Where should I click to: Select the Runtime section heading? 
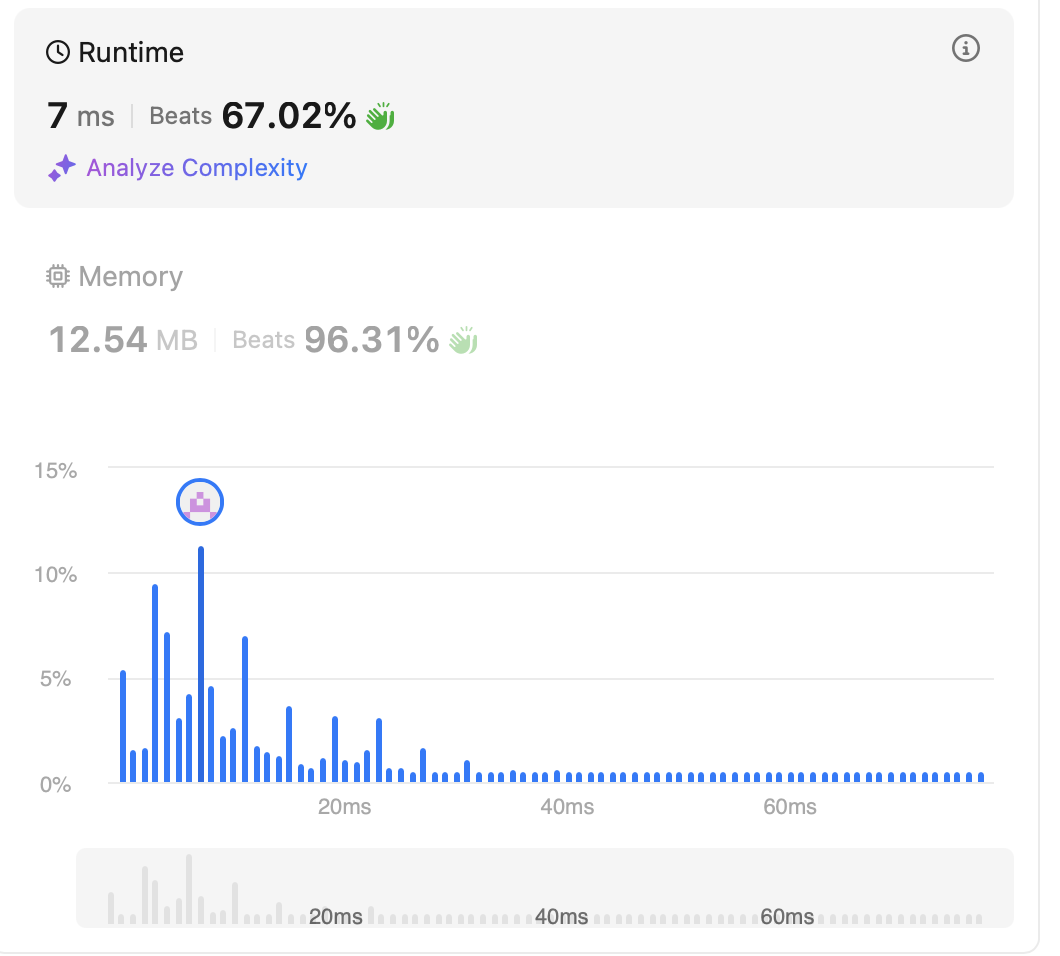(x=131, y=53)
